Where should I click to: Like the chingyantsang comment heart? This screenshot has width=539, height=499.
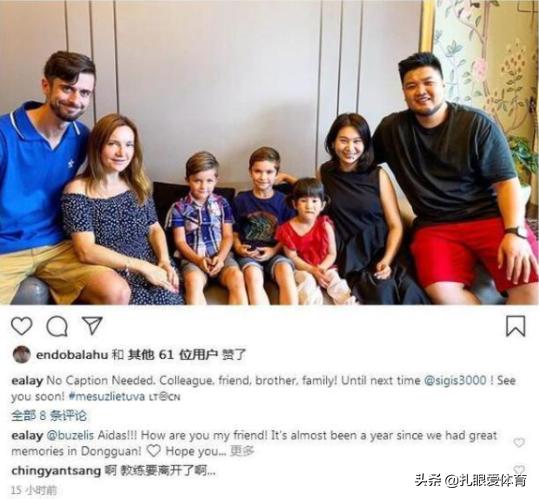[519, 469]
